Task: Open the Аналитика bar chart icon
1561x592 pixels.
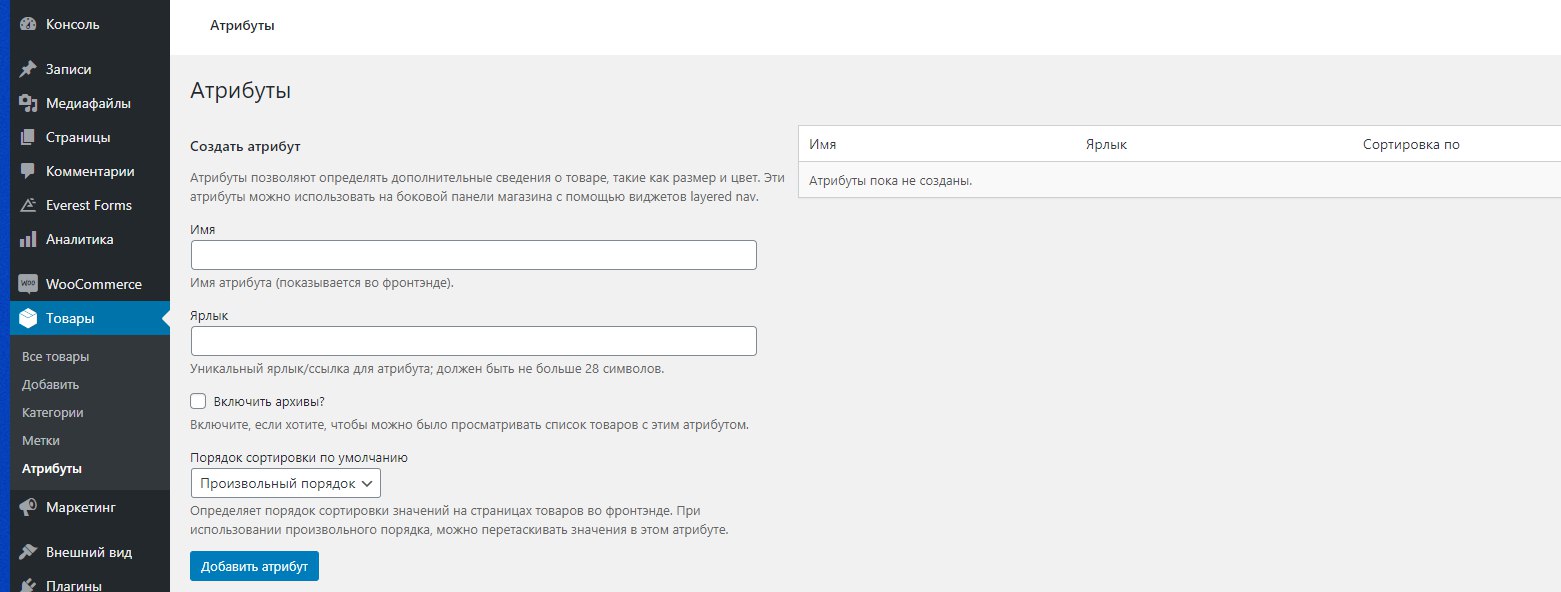Action: point(28,240)
